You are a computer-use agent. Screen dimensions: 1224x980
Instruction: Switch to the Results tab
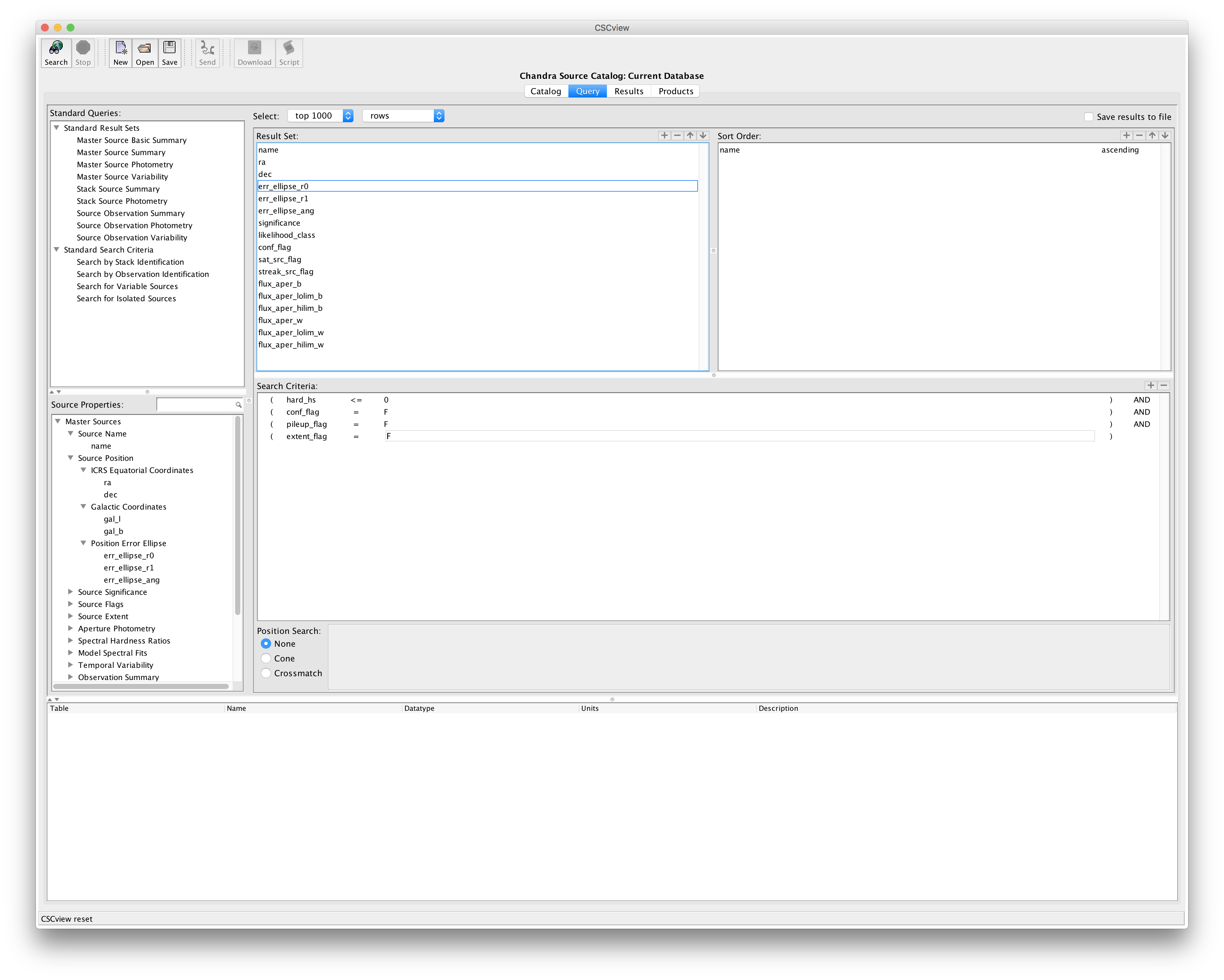(x=628, y=91)
